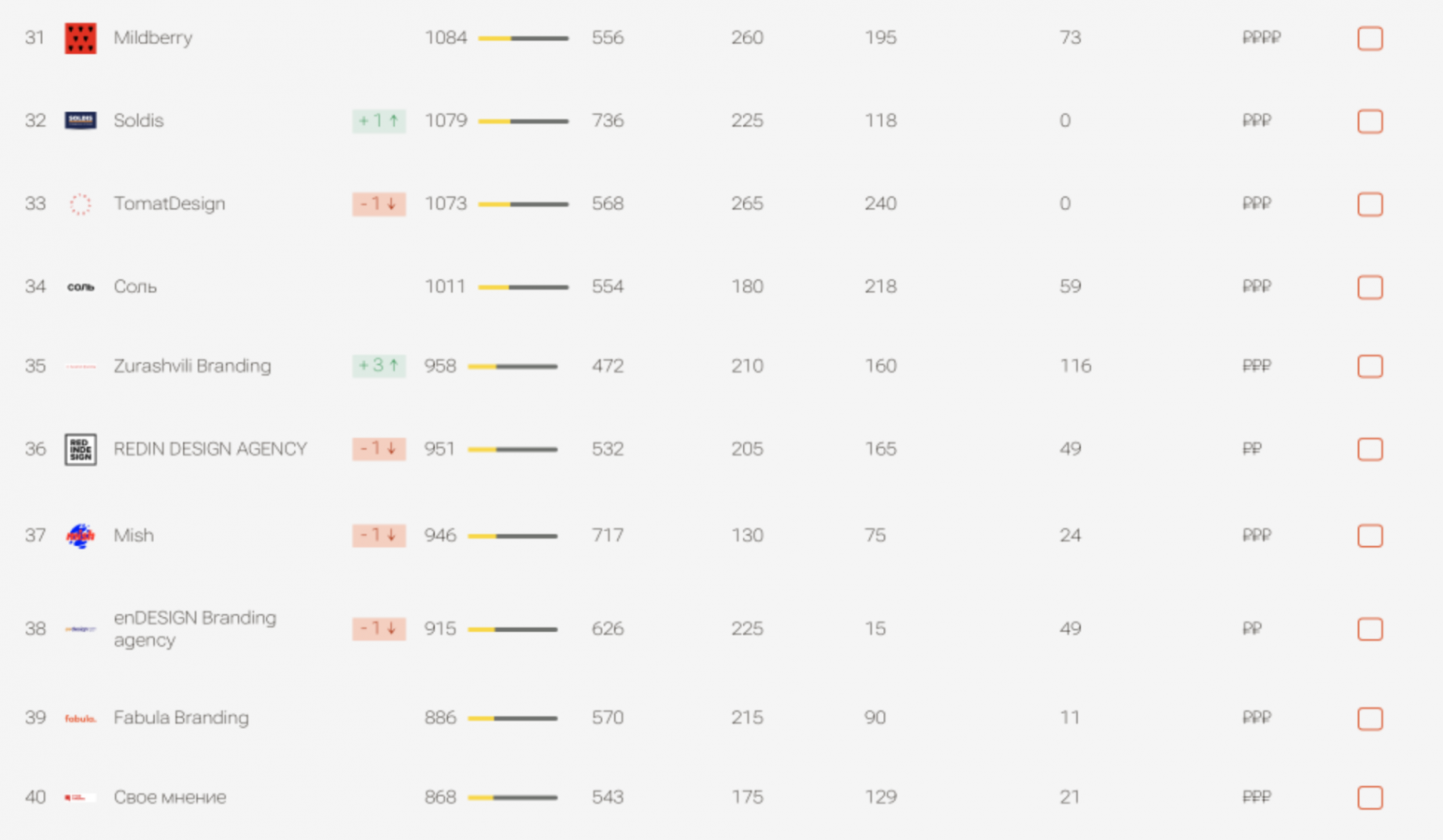
Task: Click the Соль row price rating symbols
Action: click(x=1256, y=287)
